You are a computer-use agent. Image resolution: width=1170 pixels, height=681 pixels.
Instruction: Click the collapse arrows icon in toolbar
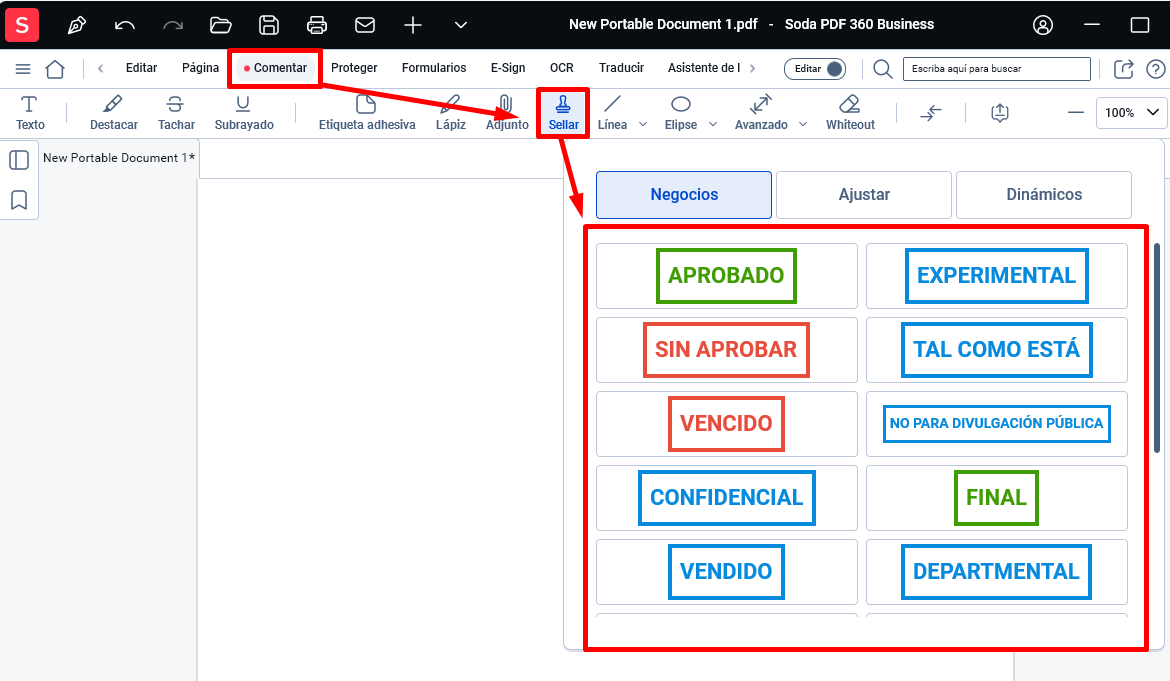tap(930, 113)
